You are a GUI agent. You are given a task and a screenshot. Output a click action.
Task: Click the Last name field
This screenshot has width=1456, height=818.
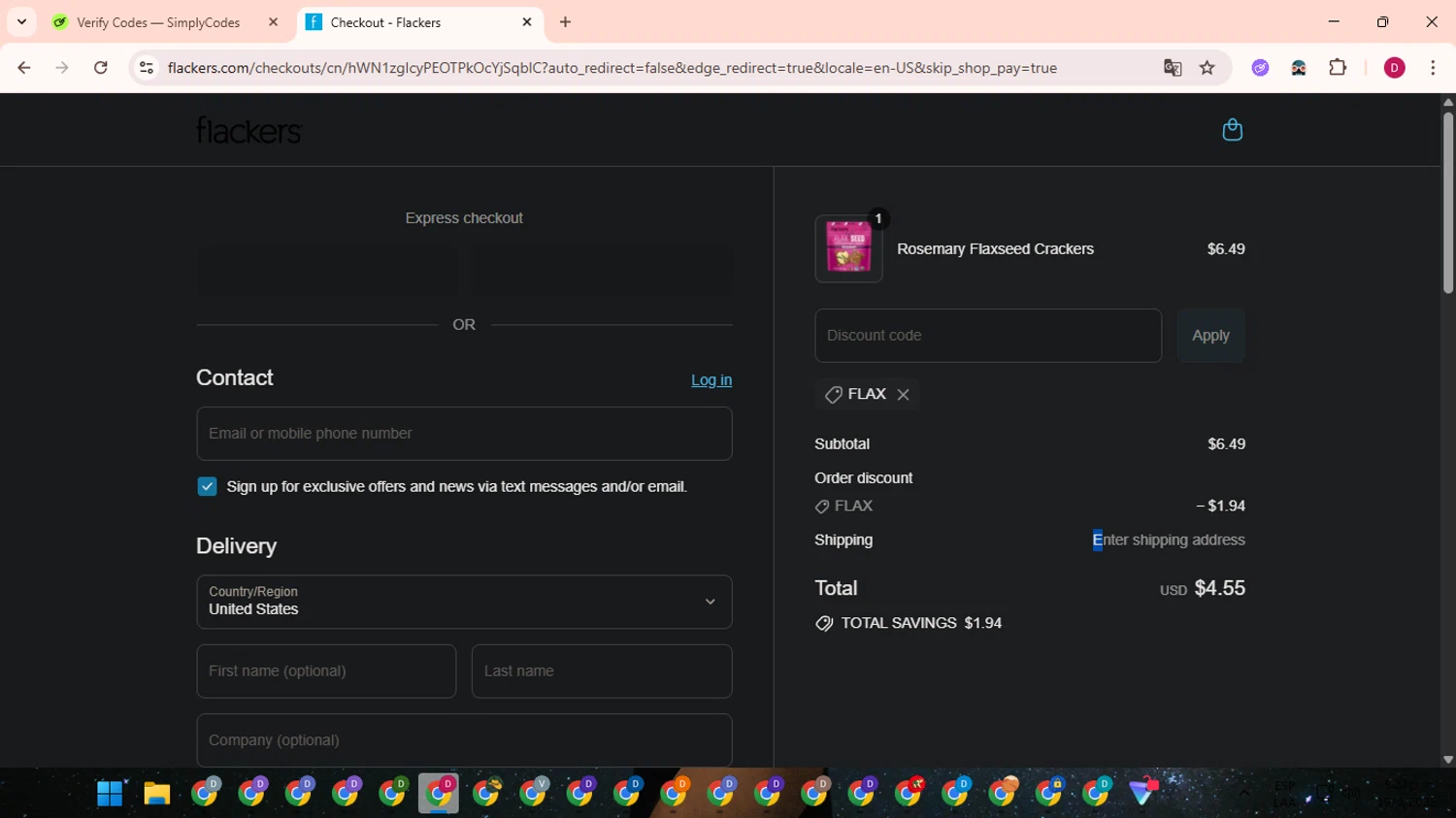pos(602,671)
